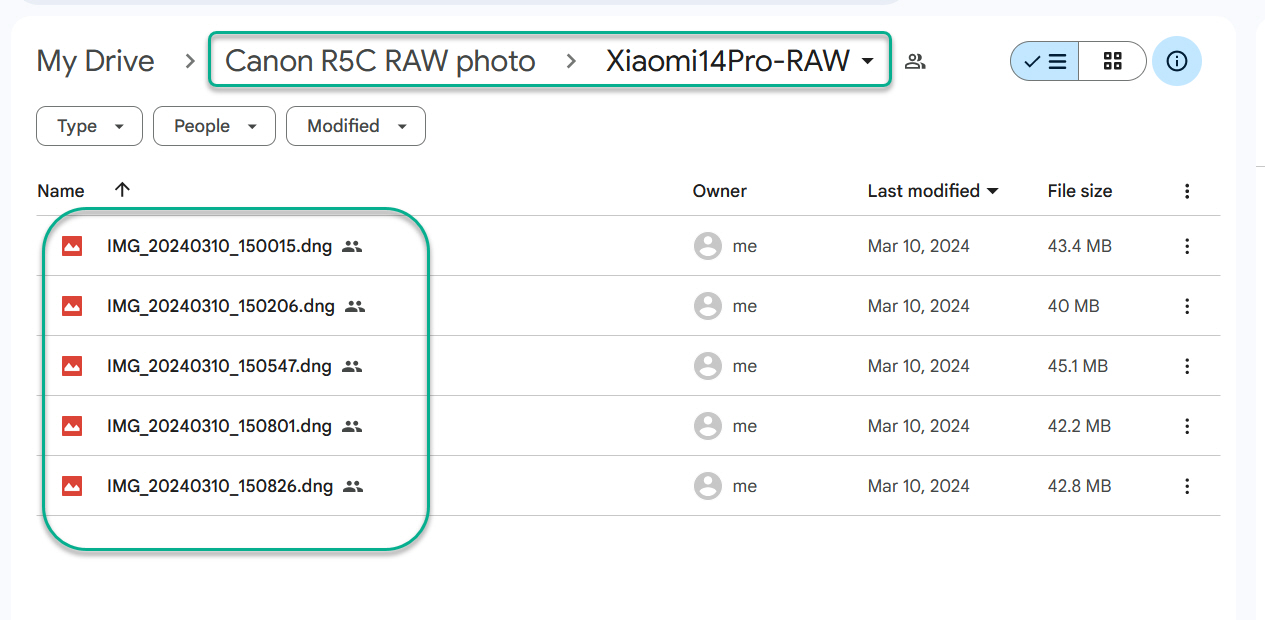Viewport: 1265px width, 620px height.
Task: Open the Xiaomi14Pro-RAW folder dropdown
Action: (x=741, y=61)
